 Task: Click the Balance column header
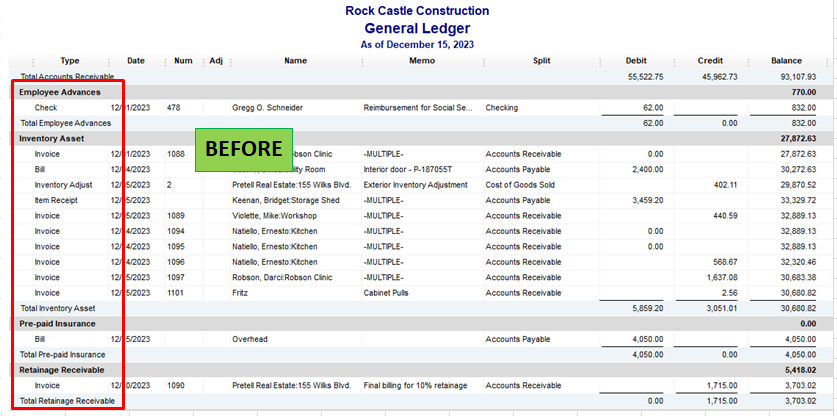click(786, 61)
